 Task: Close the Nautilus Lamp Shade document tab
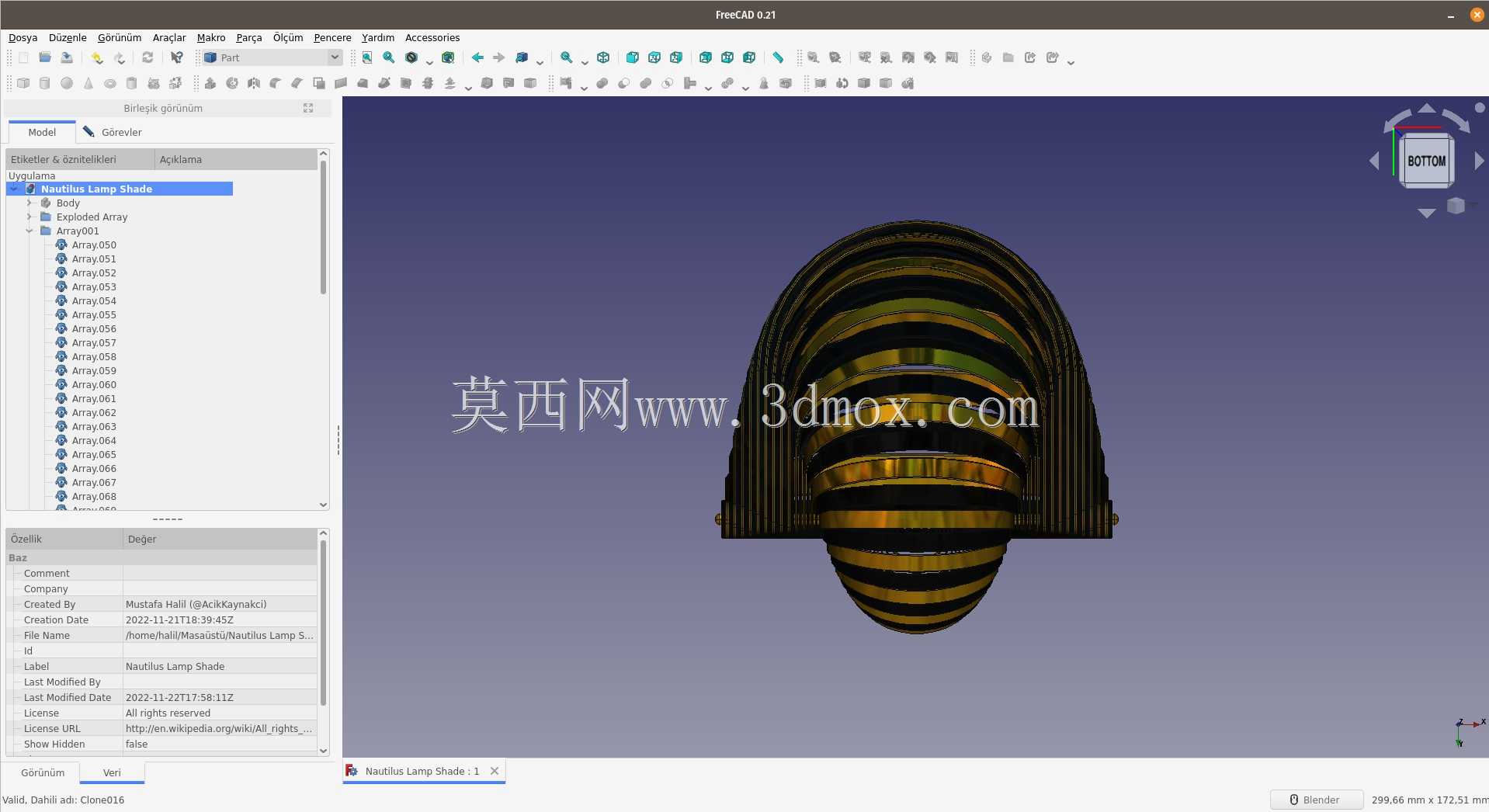[495, 771]
